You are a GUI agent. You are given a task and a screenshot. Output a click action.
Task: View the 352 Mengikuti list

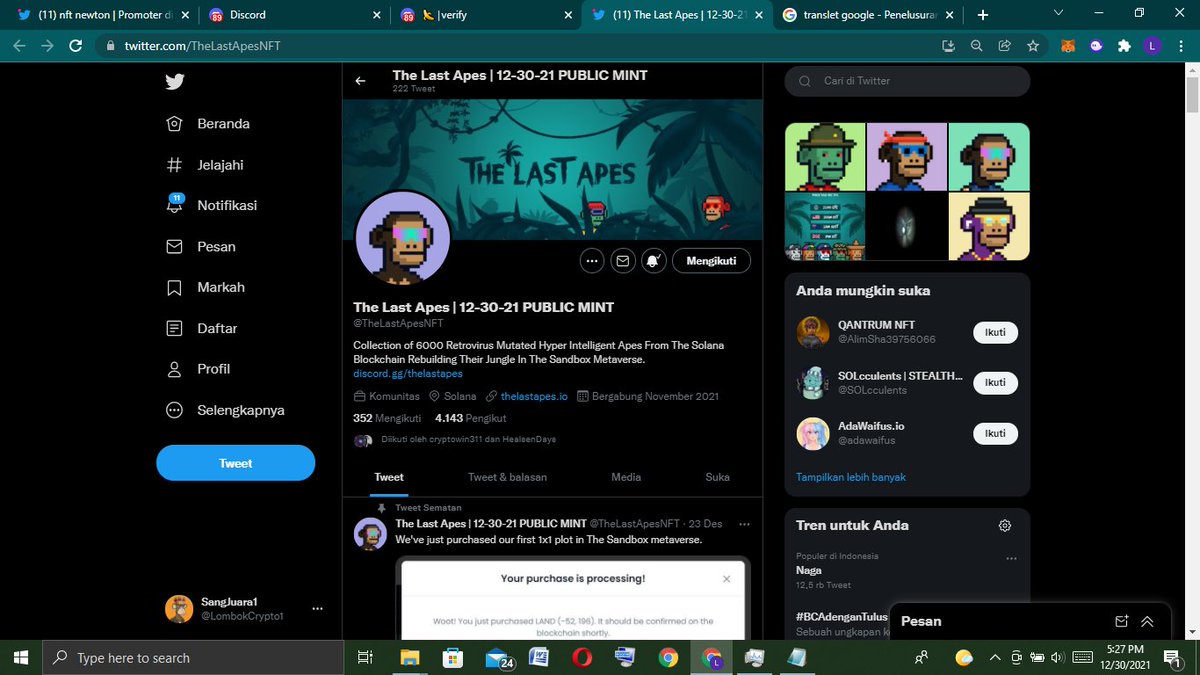[x=387, y=418]
